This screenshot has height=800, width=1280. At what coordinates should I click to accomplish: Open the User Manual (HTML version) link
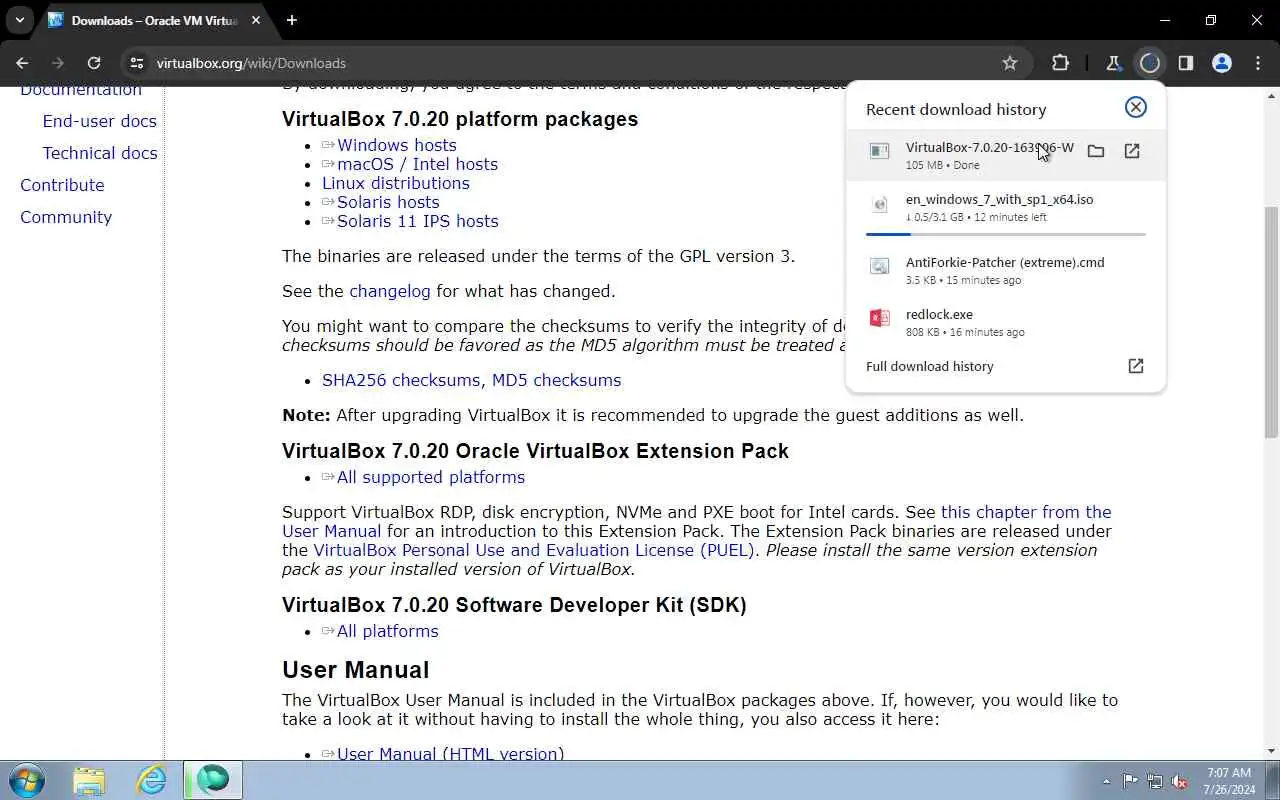pyautogui.click(x=450, y=753)
